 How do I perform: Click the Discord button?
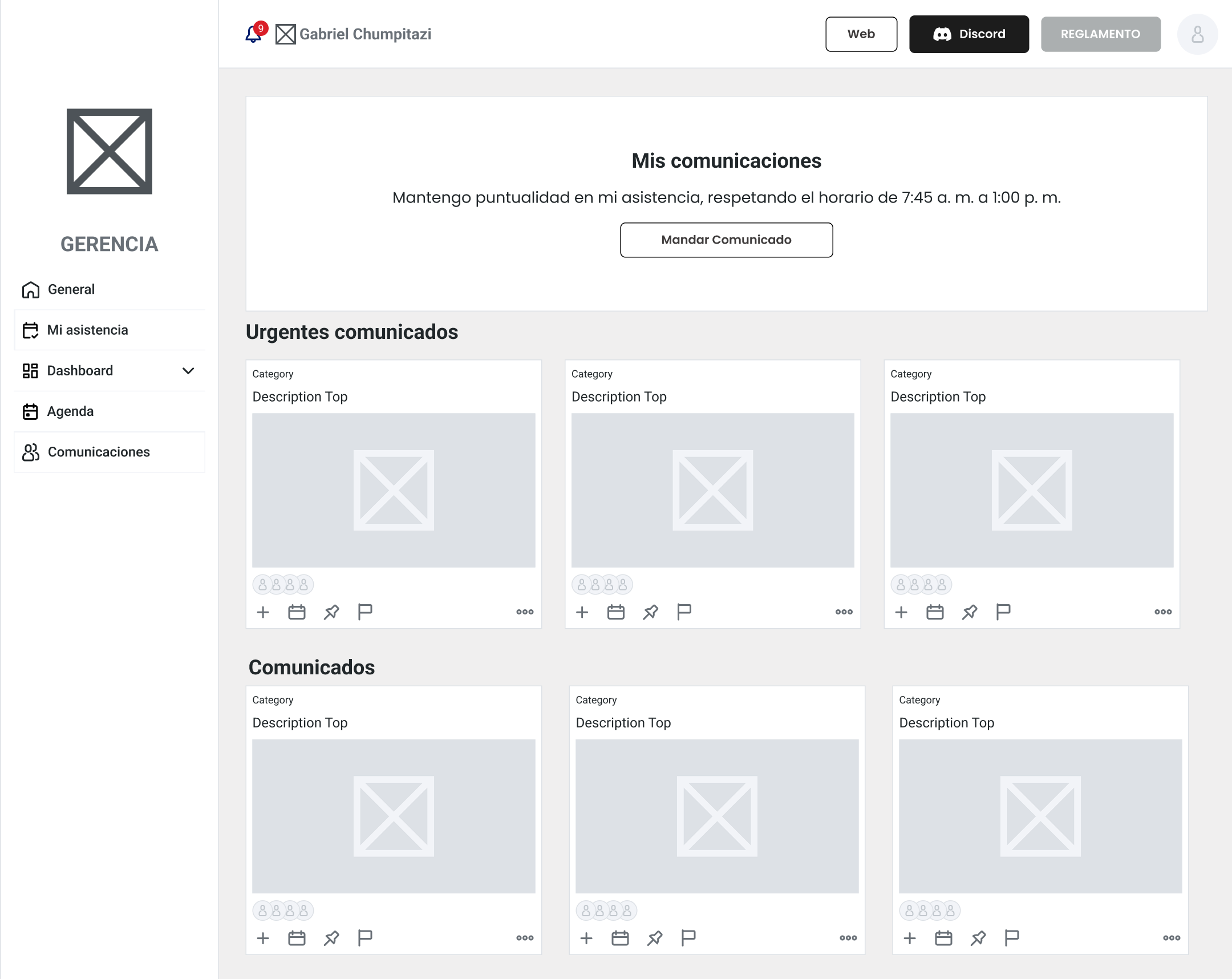point(968,34)
